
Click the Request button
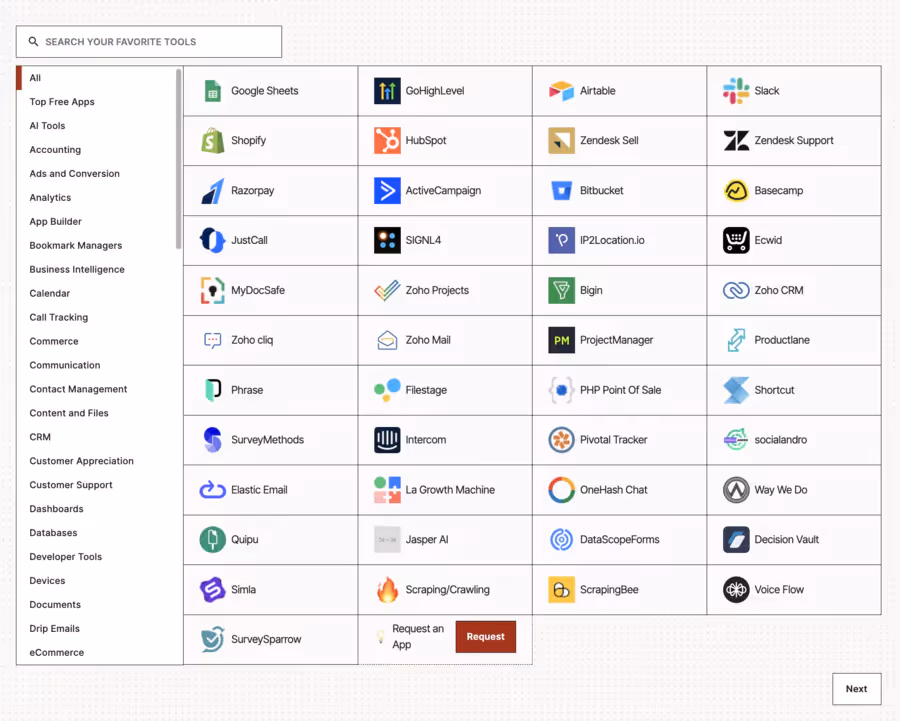coord(486,637)
